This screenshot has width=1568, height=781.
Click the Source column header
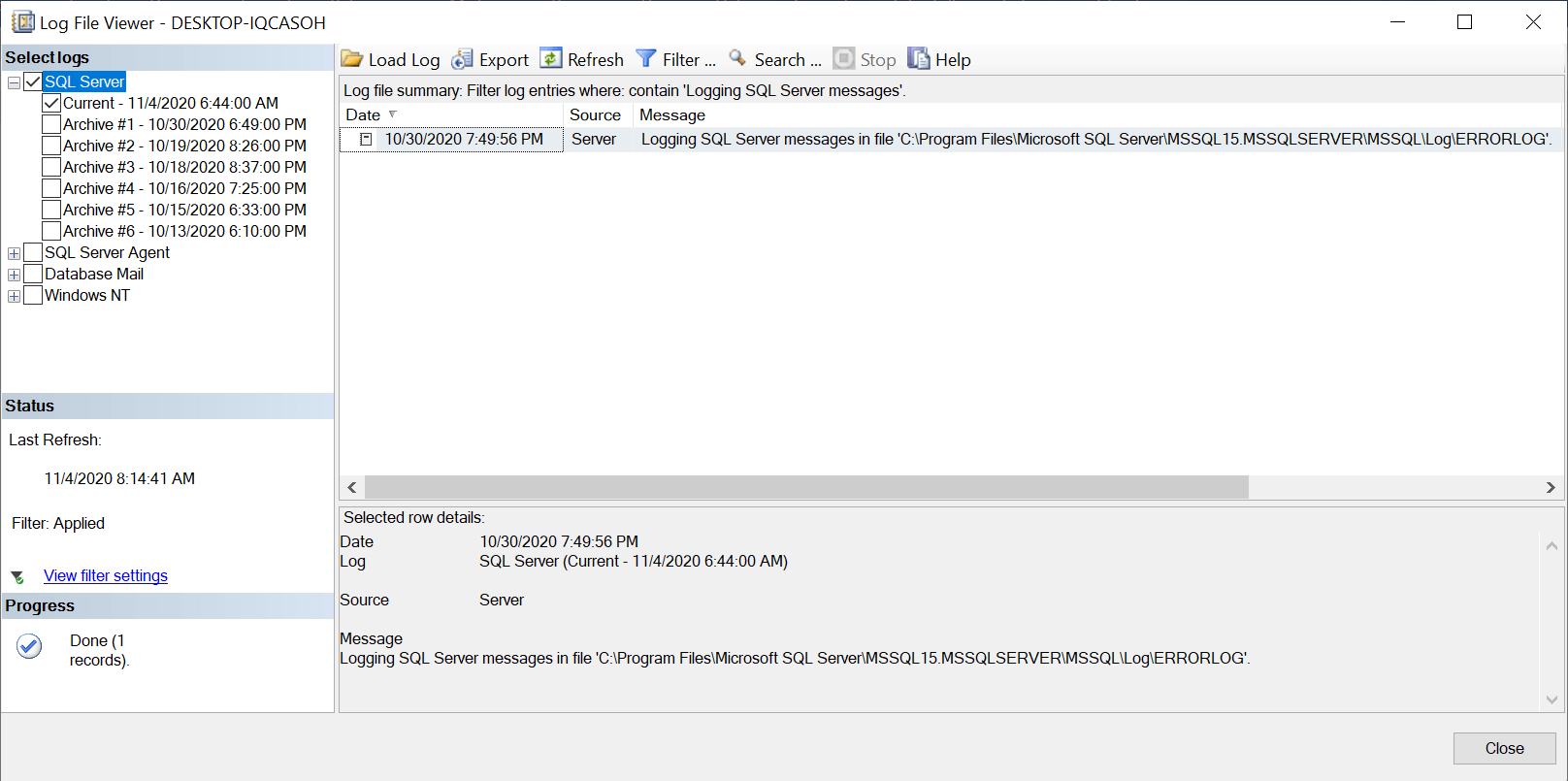point(599,114)
